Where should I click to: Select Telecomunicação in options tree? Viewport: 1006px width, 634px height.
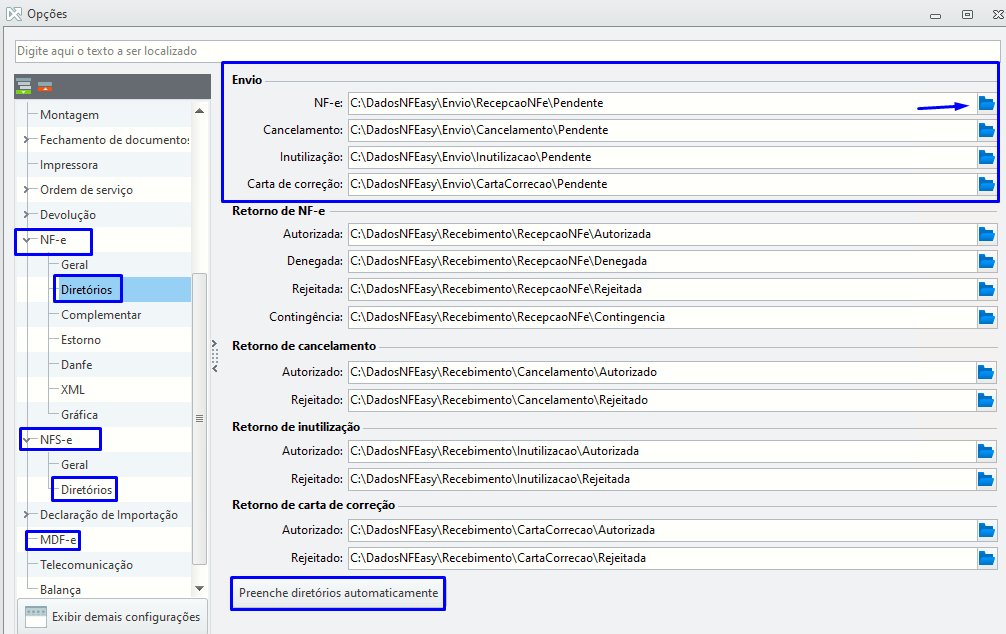87,565
